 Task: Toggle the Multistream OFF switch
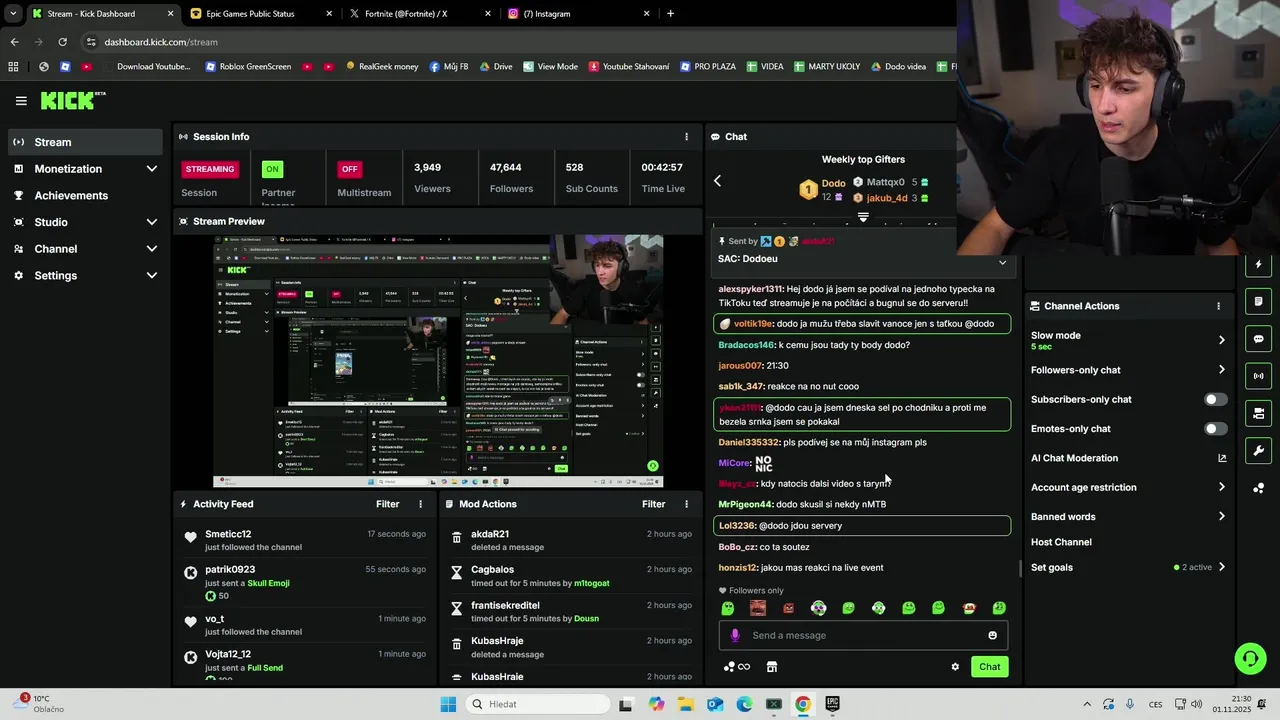click(349, 169)
